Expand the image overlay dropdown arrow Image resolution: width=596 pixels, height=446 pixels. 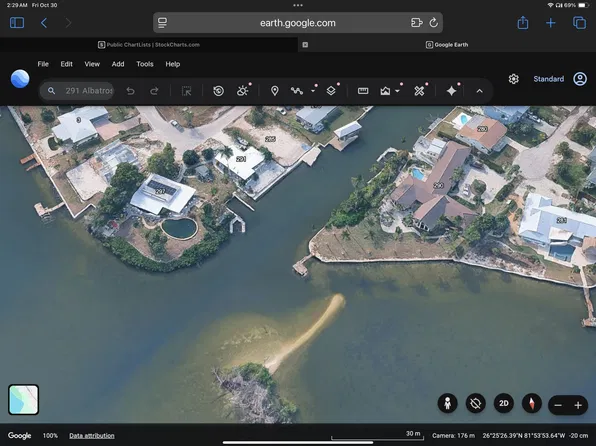(x=398, y=91)
